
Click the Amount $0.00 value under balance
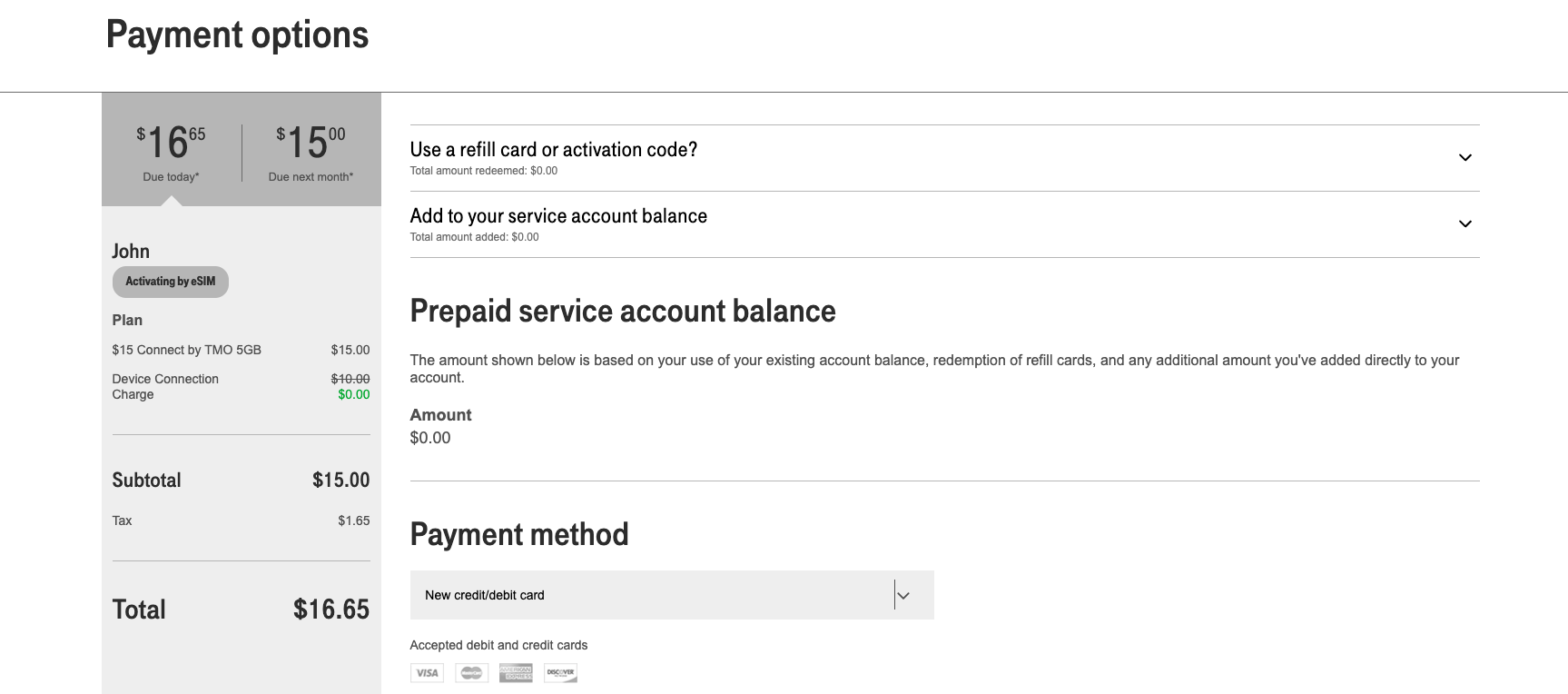[430, 438]
